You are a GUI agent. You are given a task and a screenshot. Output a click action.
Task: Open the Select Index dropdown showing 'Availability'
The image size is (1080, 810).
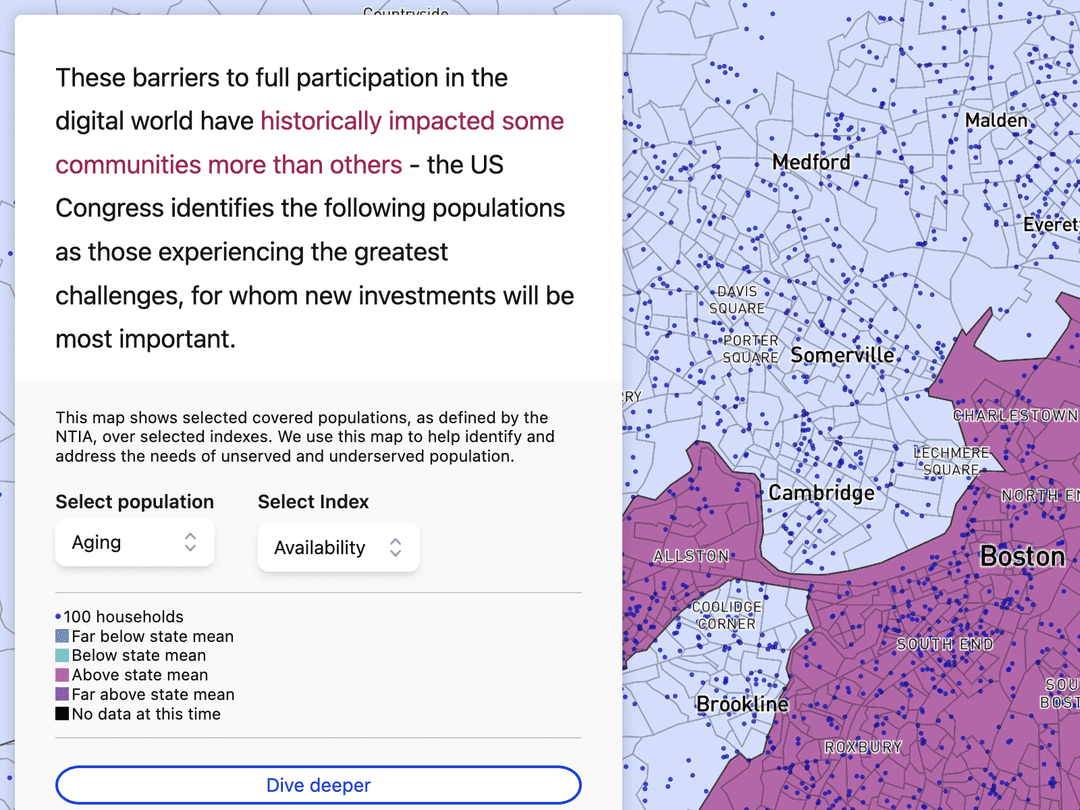click(338, 547)
